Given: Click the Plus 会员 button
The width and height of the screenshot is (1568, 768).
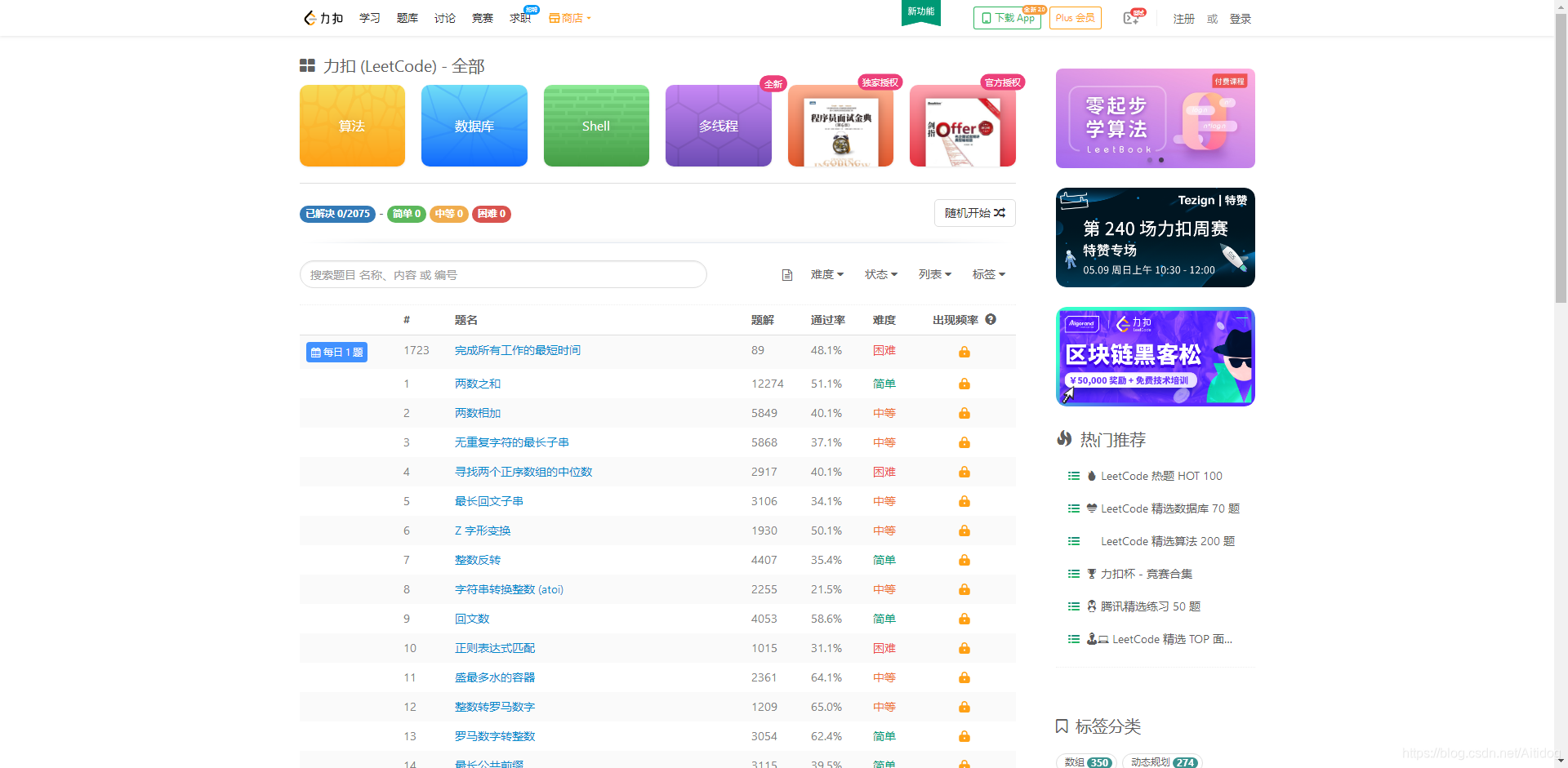Looking at the screenshot, I should [x=1075, y=18].
